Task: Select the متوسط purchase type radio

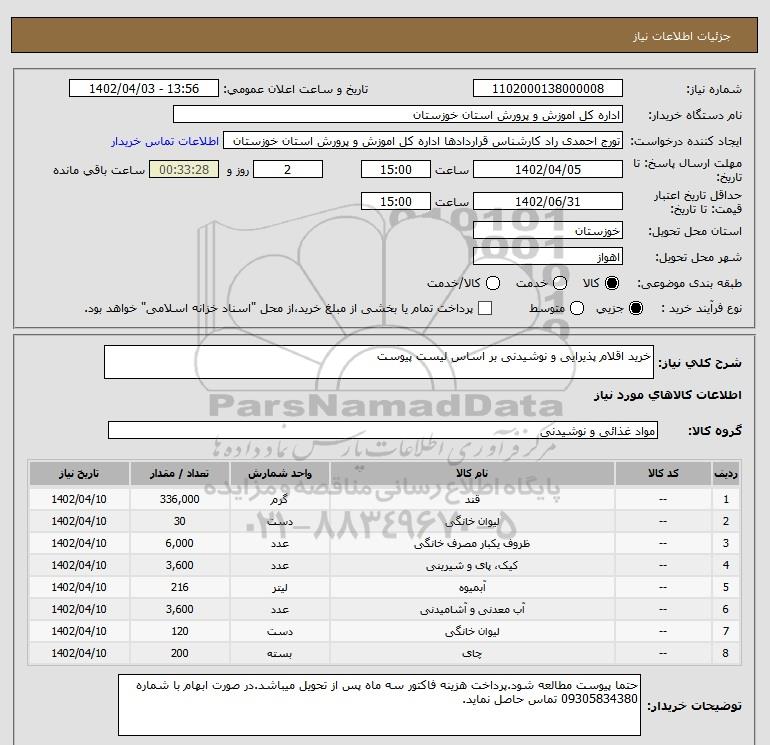Action: [x=577, y=308]
